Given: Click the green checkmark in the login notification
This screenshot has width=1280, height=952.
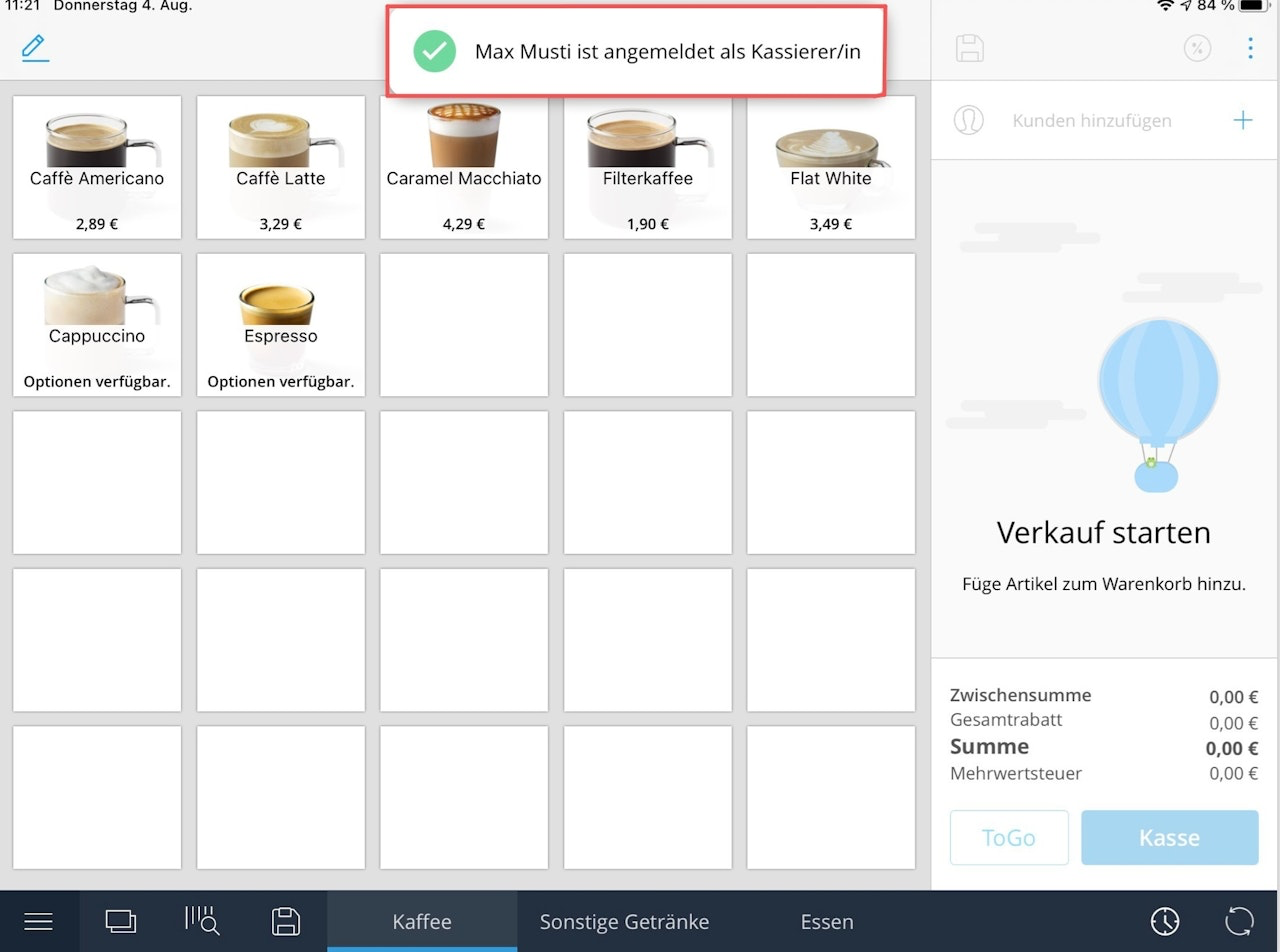Looking at the screenshot, I should 435,51.
